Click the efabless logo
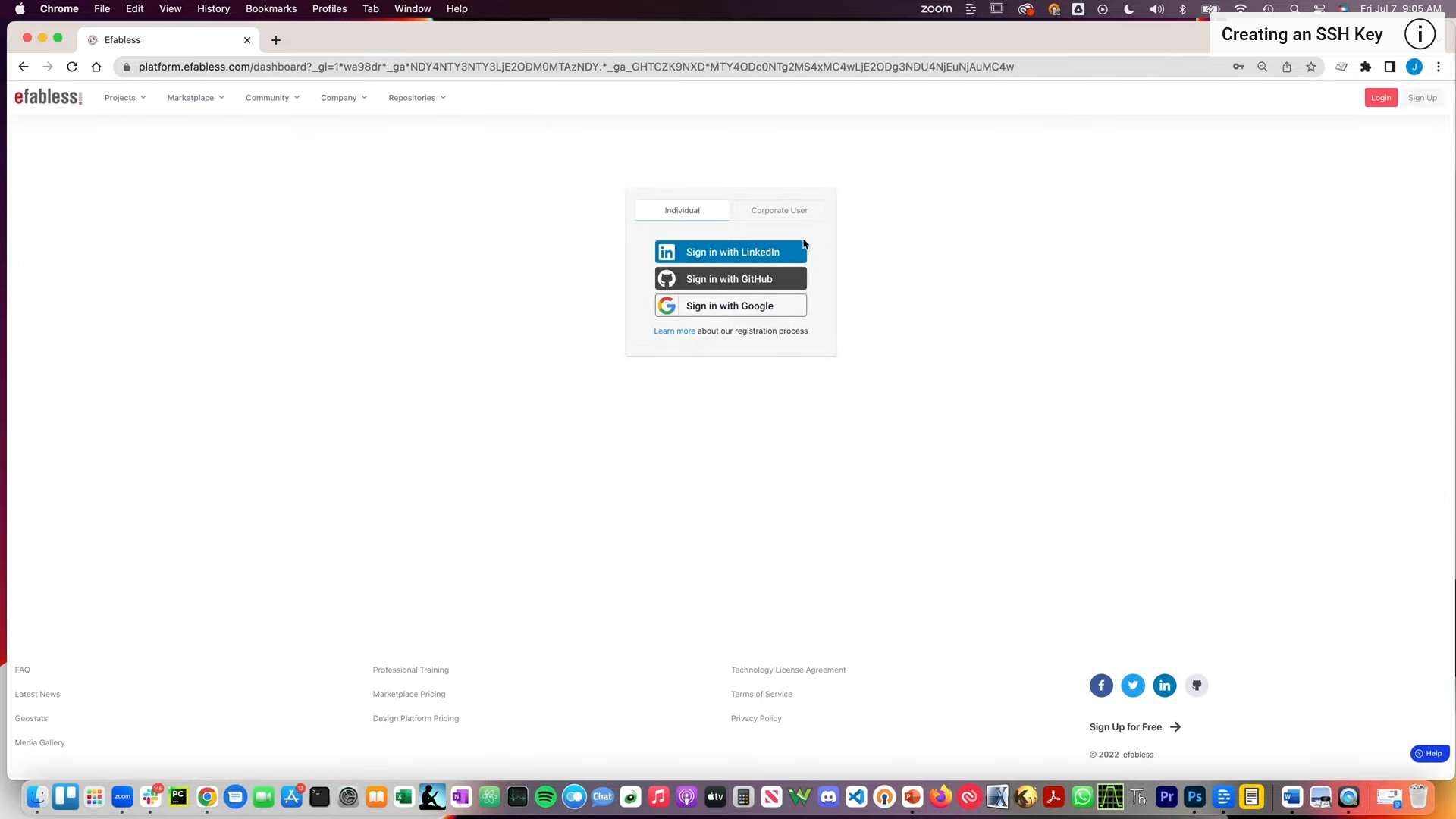1456x819 pixels. 49,97
